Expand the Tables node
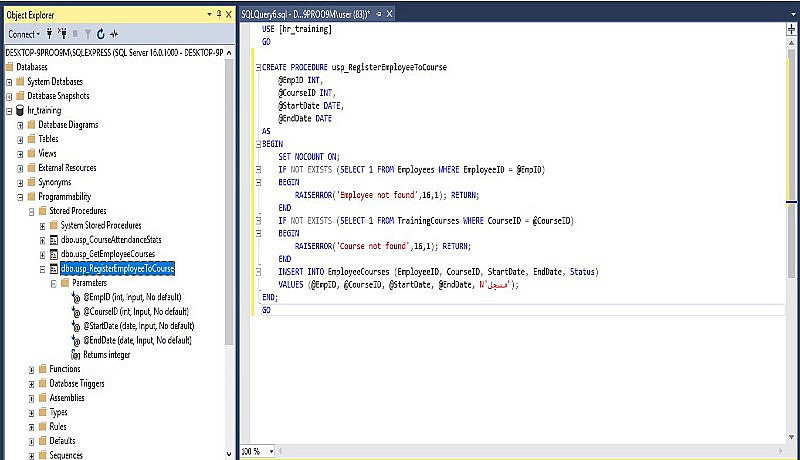The height and width of the screenshot is (460, 800). click(20, 139)
